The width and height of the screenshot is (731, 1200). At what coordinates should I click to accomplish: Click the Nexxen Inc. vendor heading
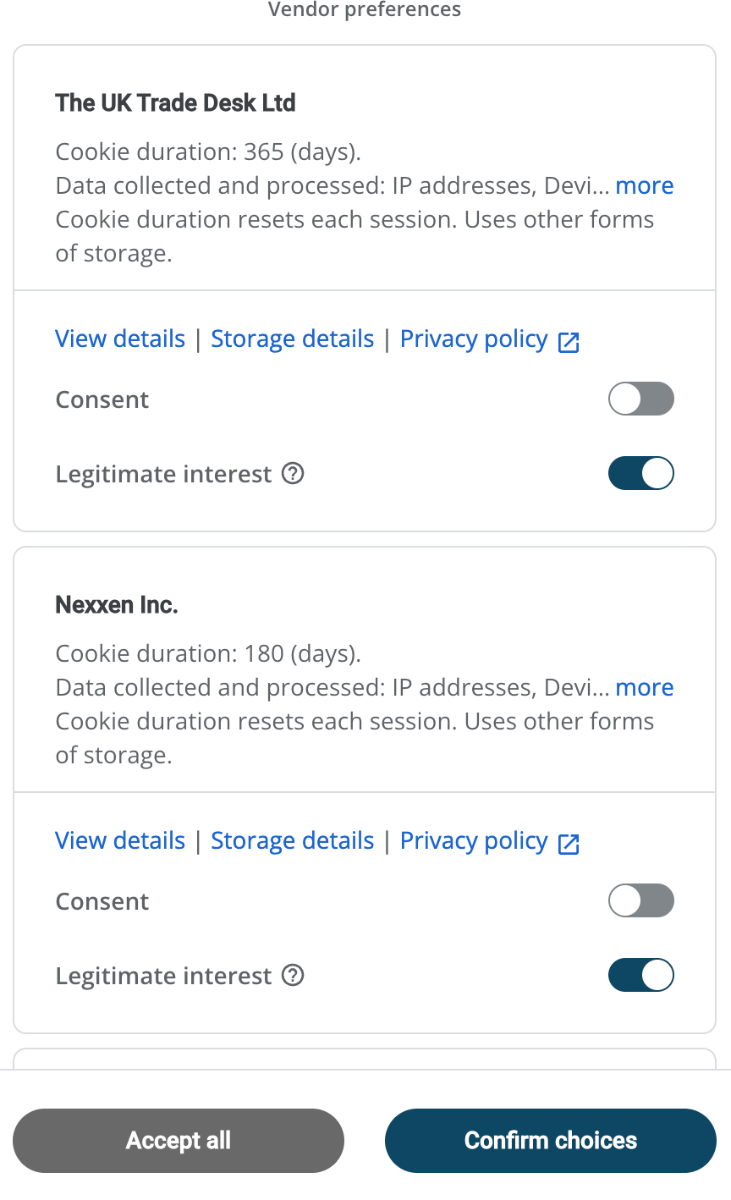[x=116, y=605]
